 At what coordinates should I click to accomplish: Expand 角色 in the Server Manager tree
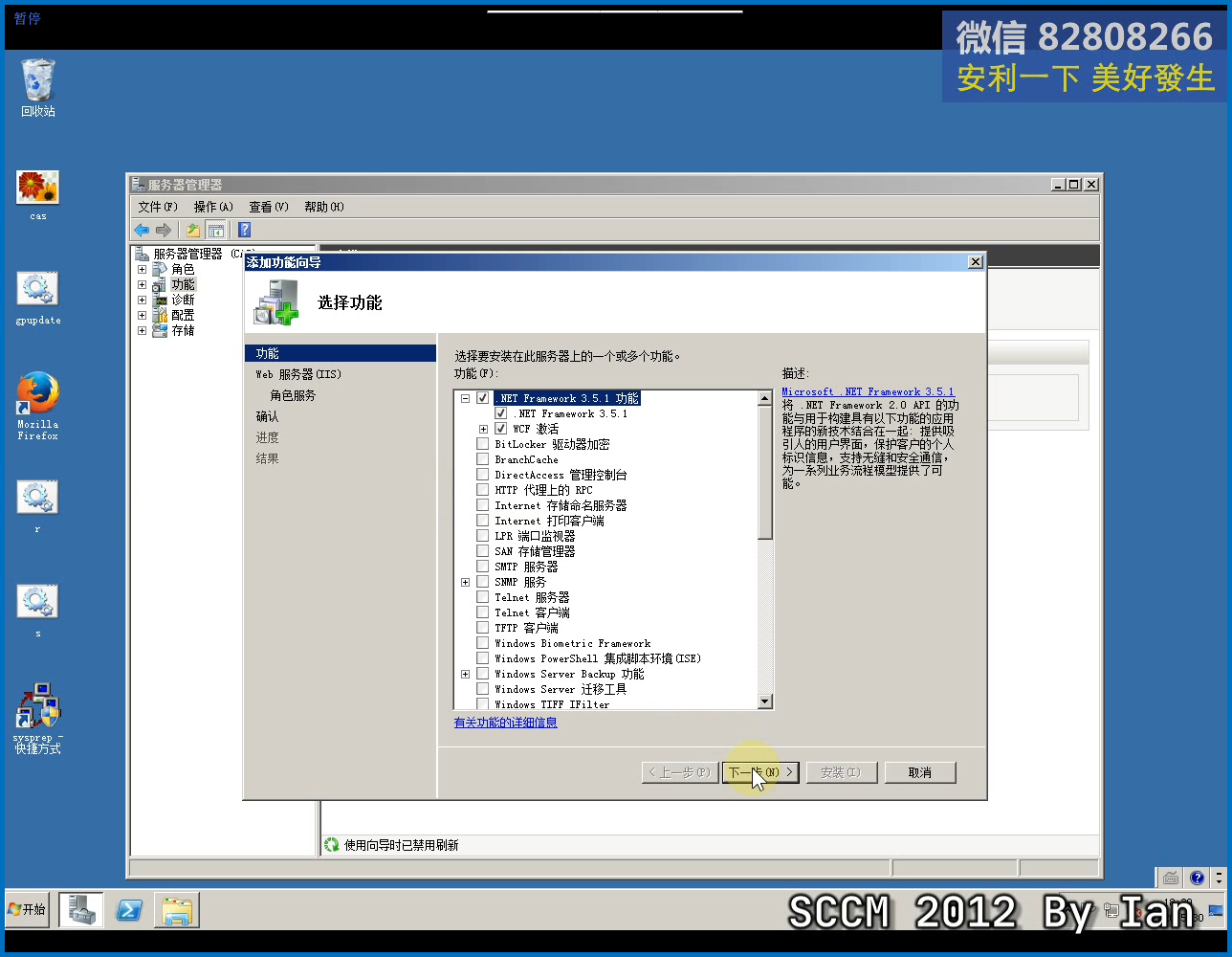click(142, 269)
